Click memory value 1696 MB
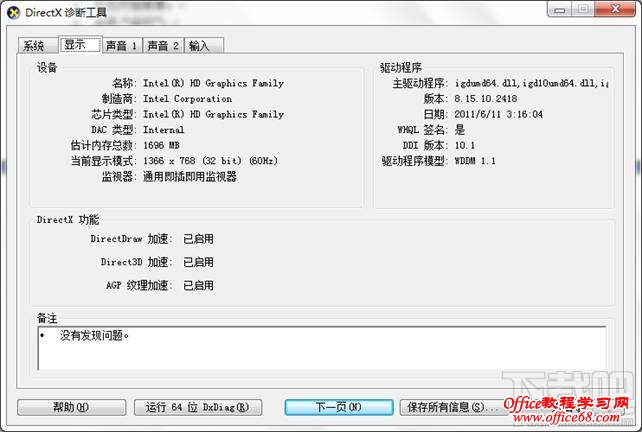Screen dimensions: 642x432 point(161,145)
